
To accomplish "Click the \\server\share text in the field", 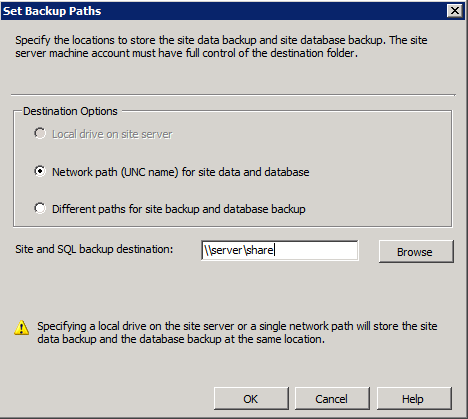I will pos(239,250).
